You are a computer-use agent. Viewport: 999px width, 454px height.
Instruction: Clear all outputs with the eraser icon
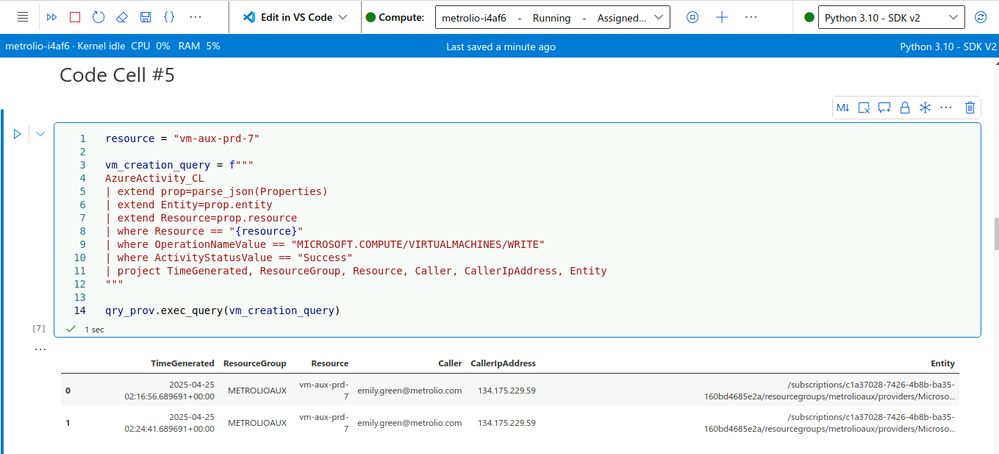(x=122, y=17)
